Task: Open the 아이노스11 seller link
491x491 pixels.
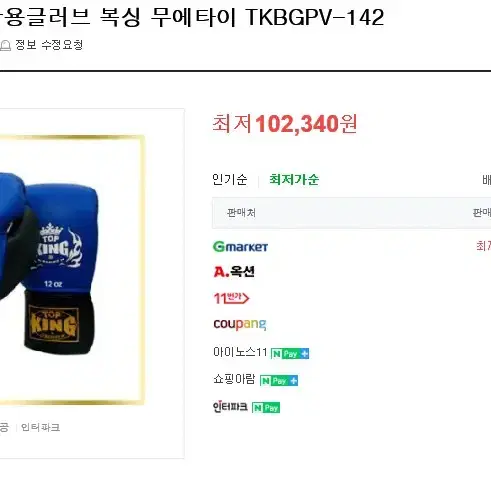Action: (240, 352)
